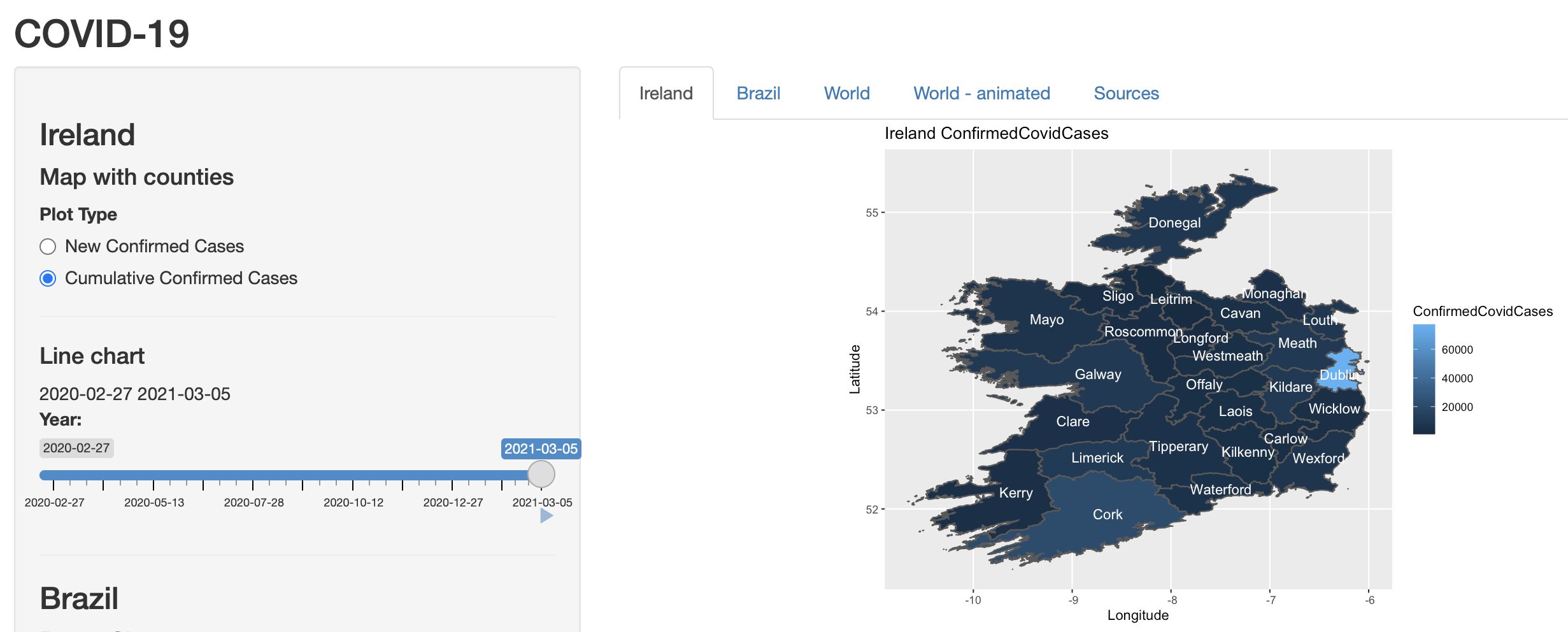Click the 2020-02-27 start date label

76,449
